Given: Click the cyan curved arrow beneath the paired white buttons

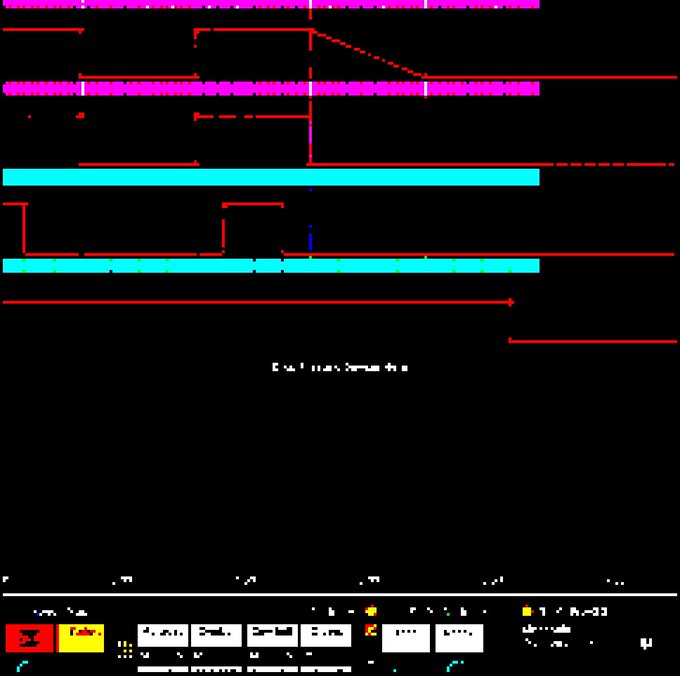Looking at the screenshot, I should tap(455, 666).
